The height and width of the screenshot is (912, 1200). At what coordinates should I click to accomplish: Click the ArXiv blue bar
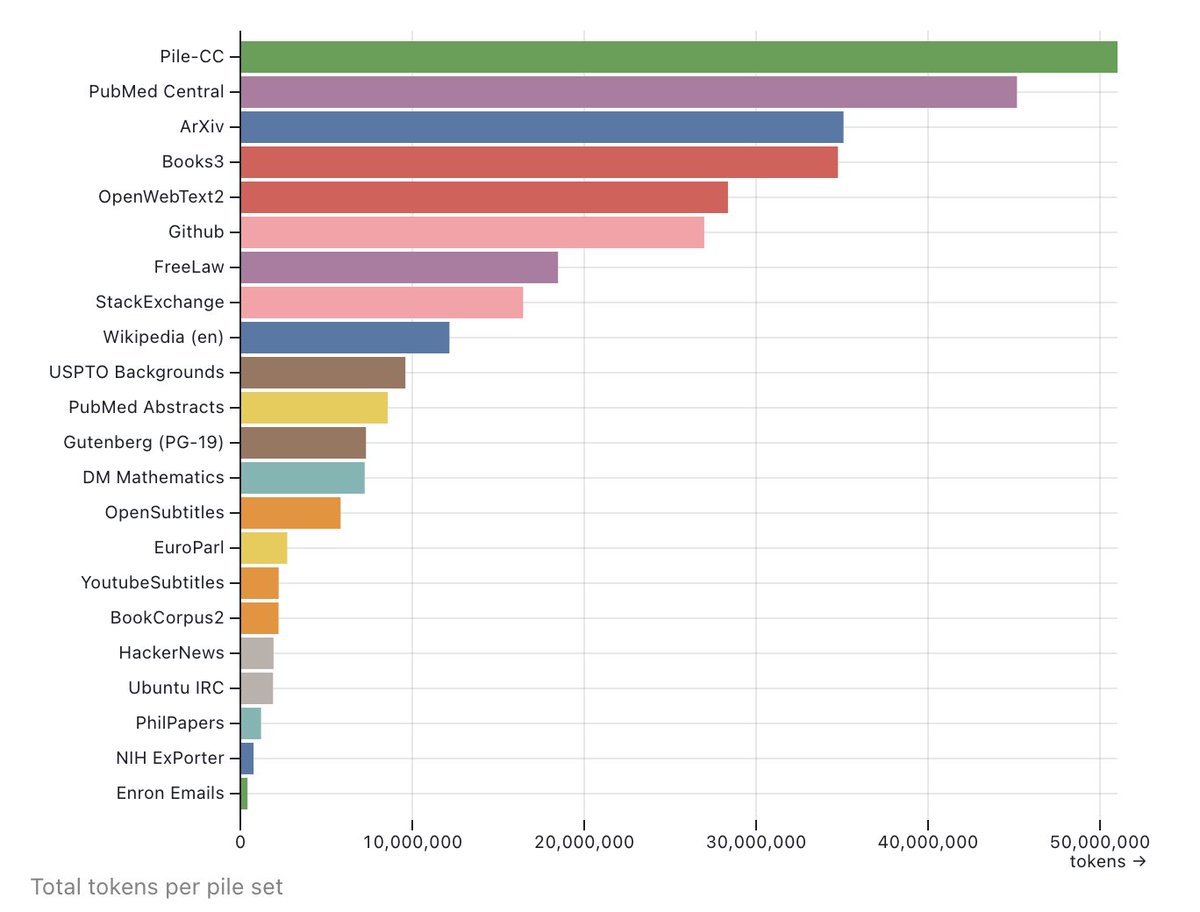click(540, 126)
